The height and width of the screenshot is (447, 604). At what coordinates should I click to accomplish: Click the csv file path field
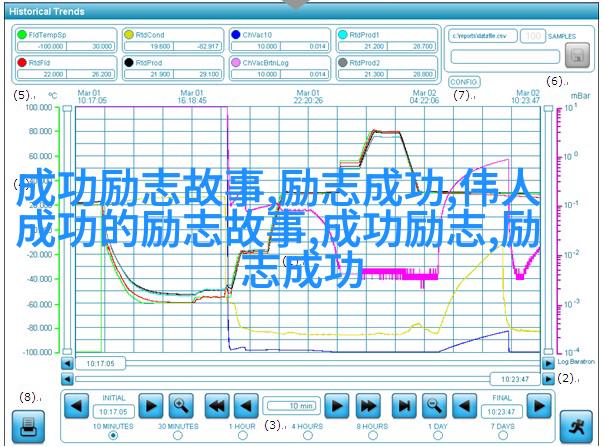coord(483,36)
